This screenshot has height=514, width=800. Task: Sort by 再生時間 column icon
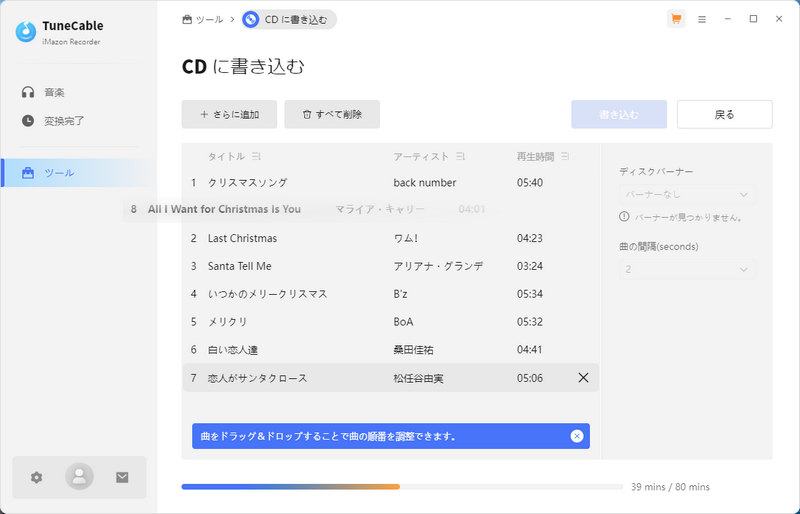(565, 156)
